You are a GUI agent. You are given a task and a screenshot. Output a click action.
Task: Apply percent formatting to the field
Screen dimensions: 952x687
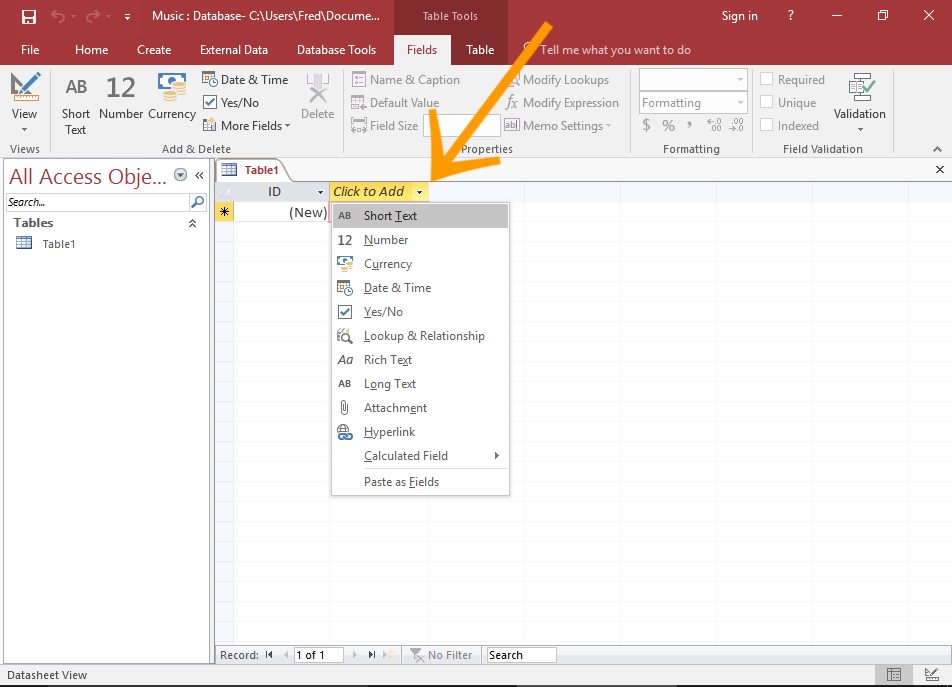[x=668, y=126]
